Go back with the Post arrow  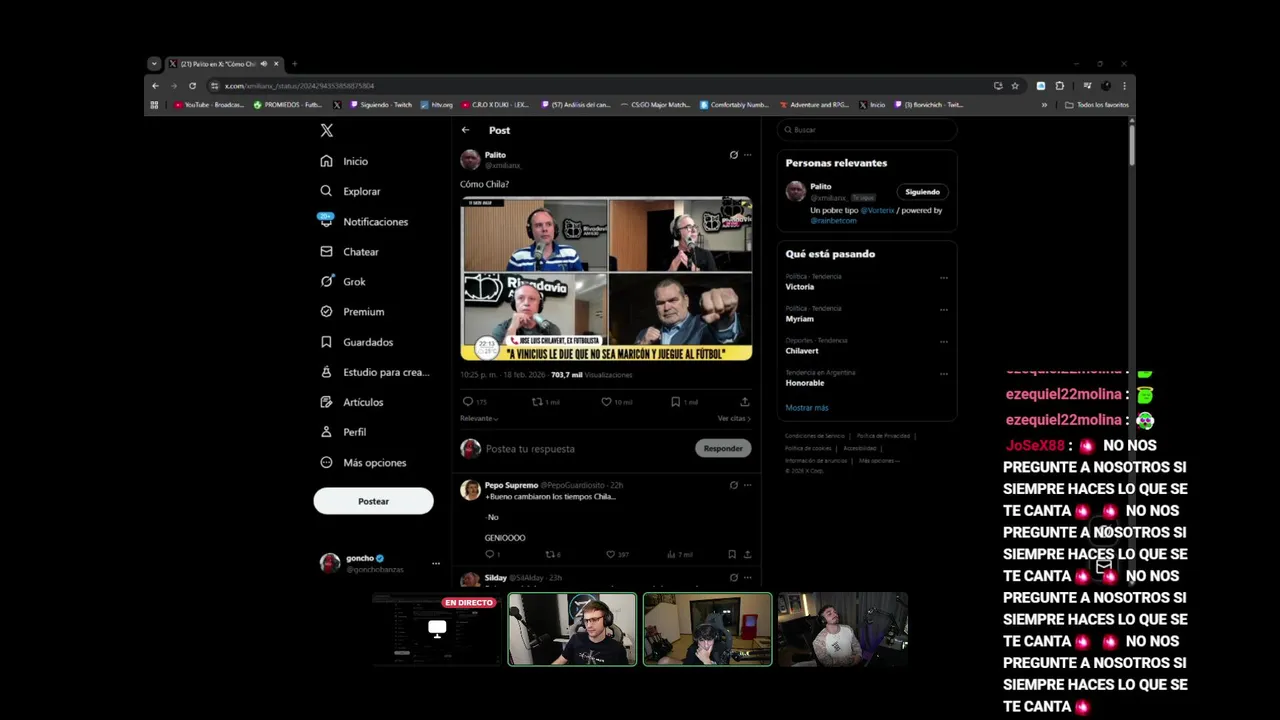tap(465, 130)
